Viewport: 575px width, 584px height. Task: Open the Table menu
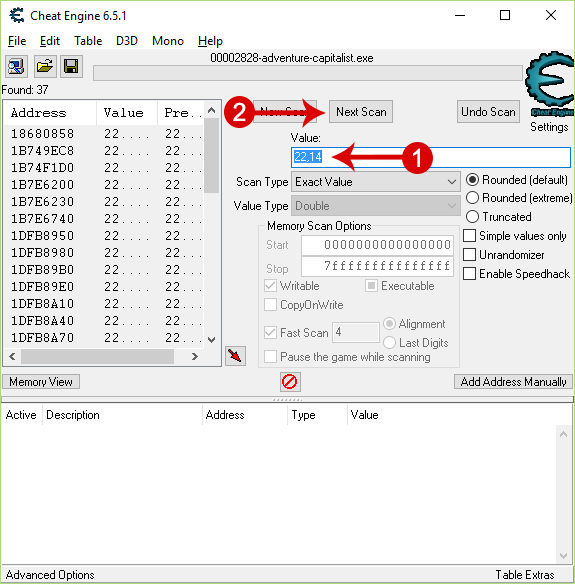pos(88,41)
